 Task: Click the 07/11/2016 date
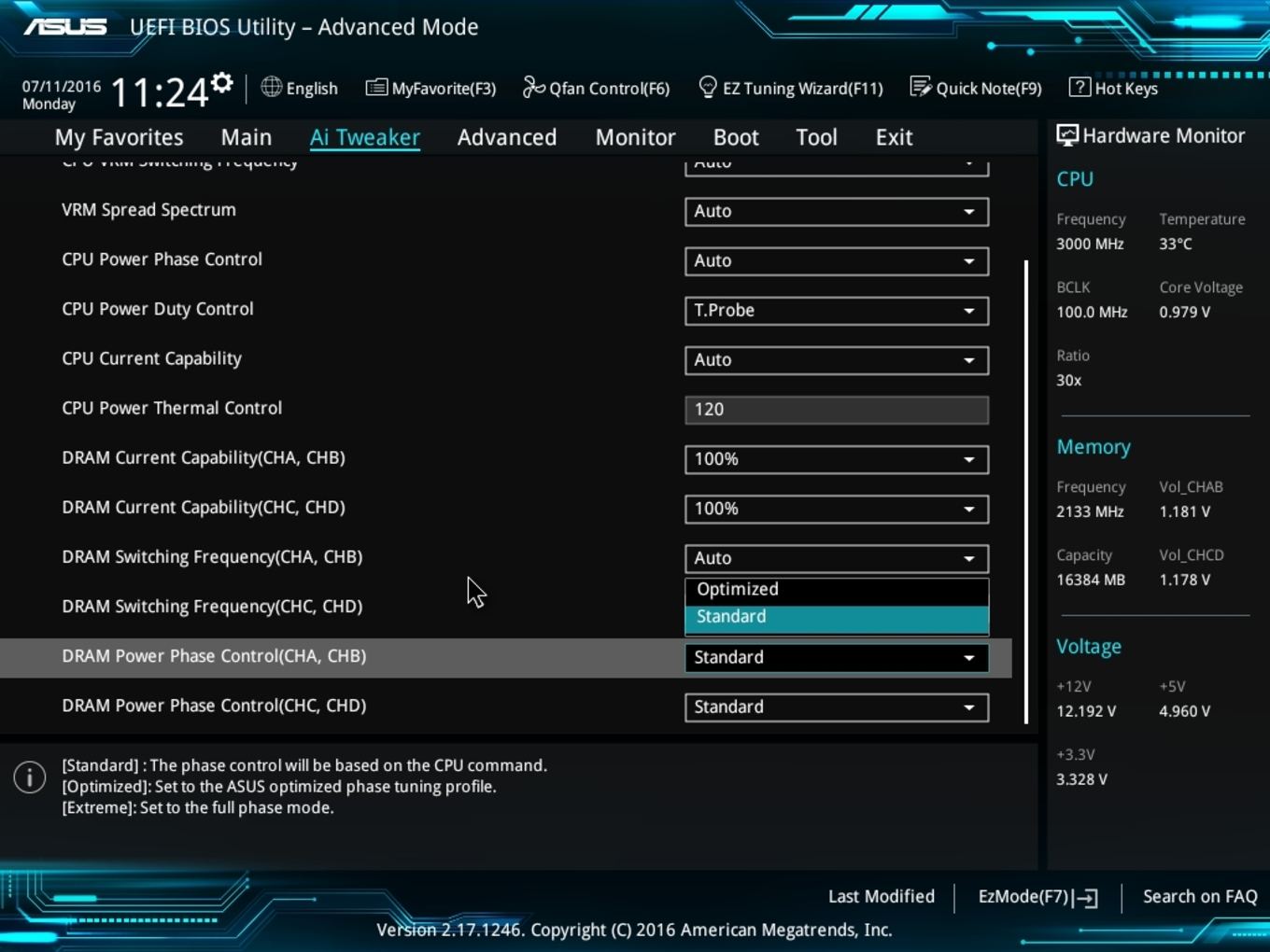point(62,86)
